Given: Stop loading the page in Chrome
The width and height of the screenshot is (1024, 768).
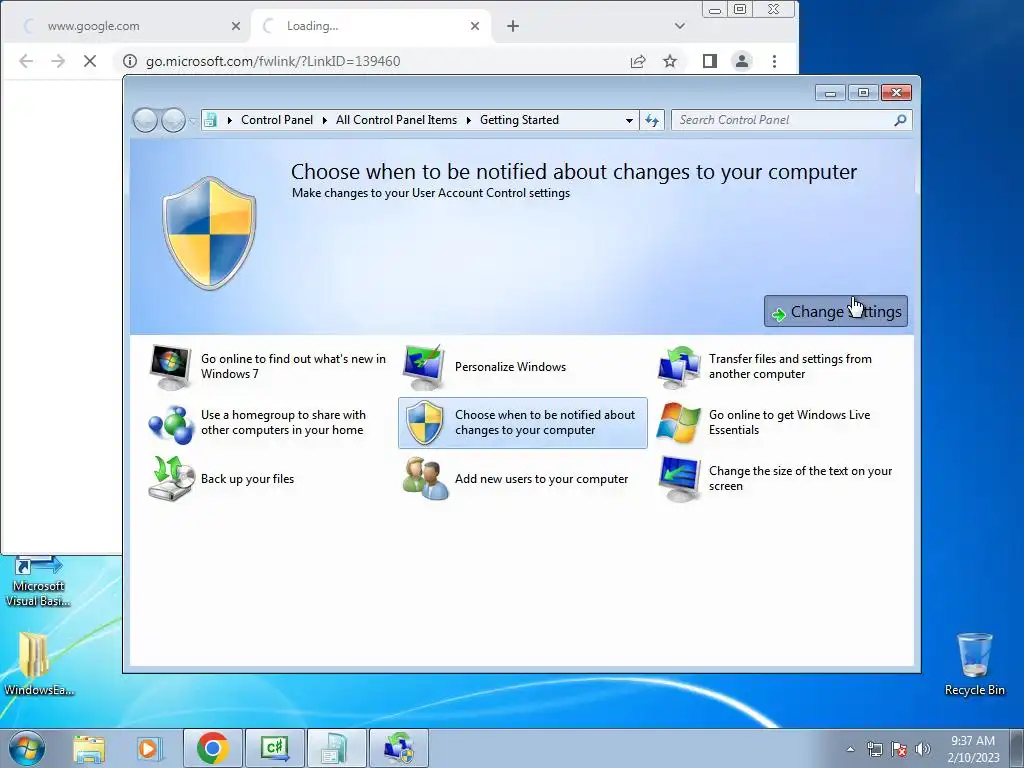Looking at the screenshot, I should 90,61.
